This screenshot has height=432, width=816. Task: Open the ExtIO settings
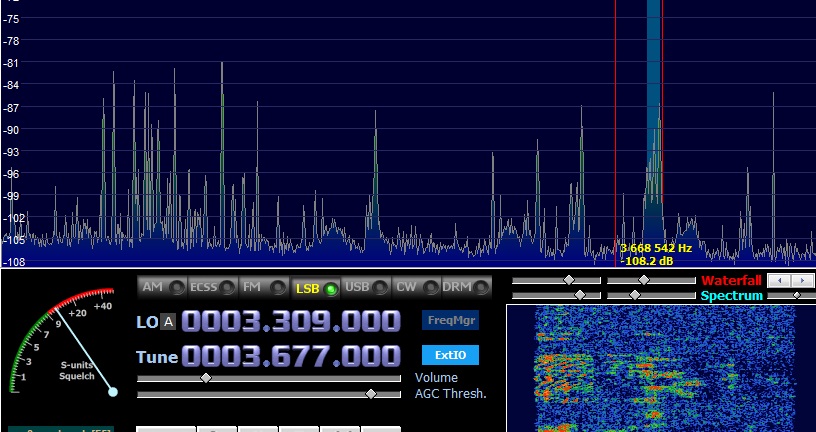[450, 355]
